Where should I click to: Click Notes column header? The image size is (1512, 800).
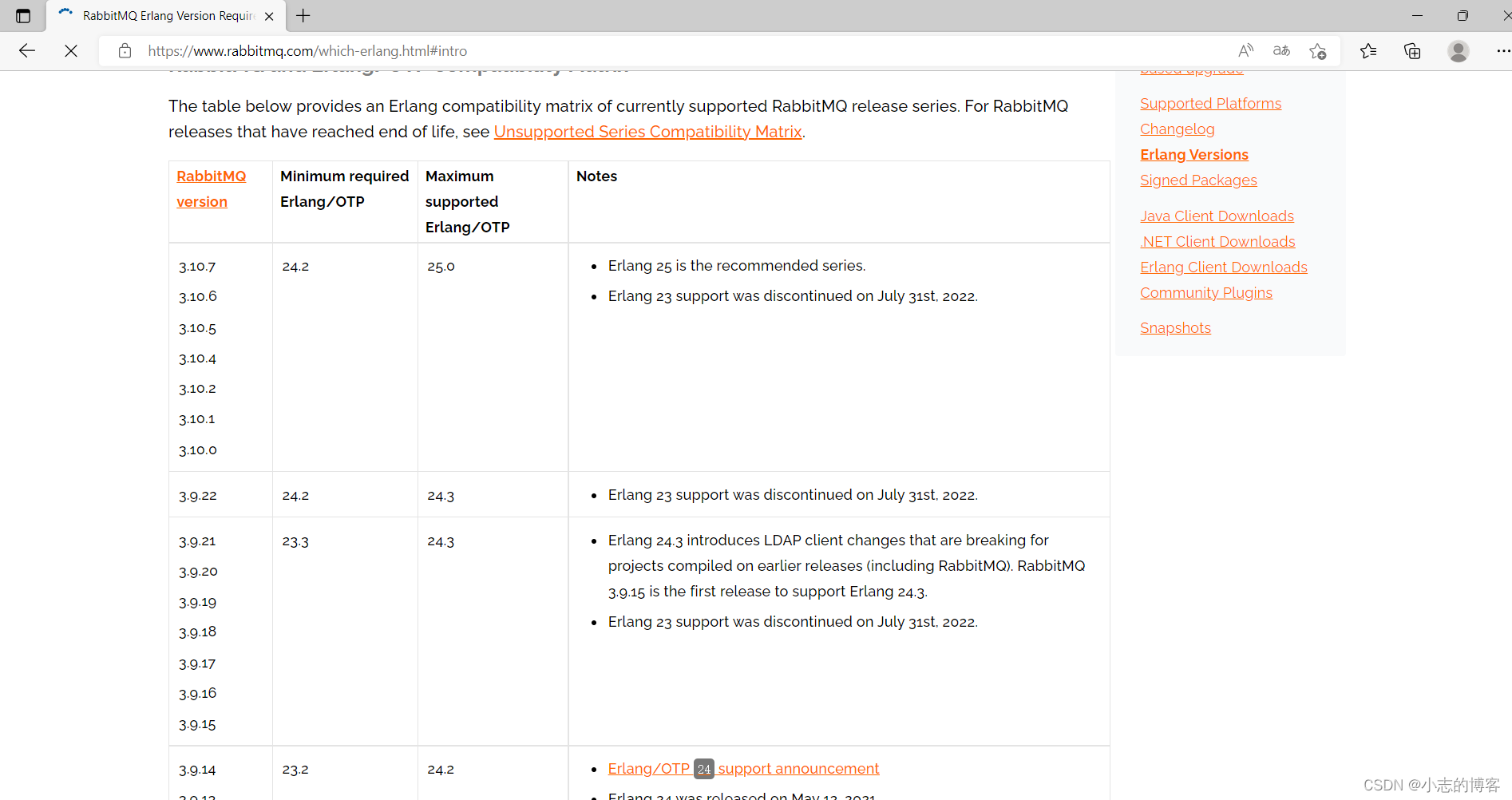point(596,176)
